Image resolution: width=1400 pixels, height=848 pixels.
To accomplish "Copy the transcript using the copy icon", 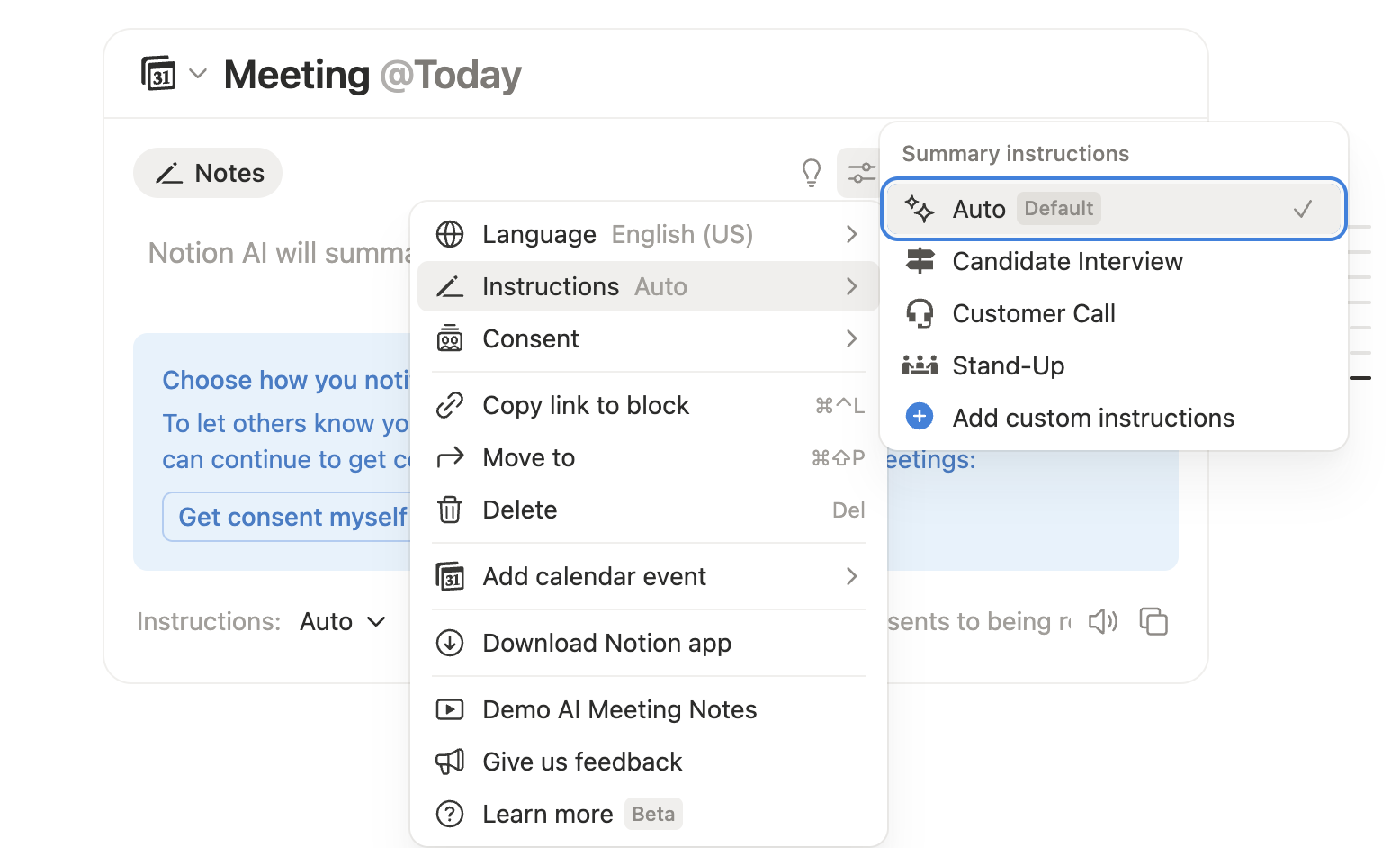I will click(x=1154, y=621).
